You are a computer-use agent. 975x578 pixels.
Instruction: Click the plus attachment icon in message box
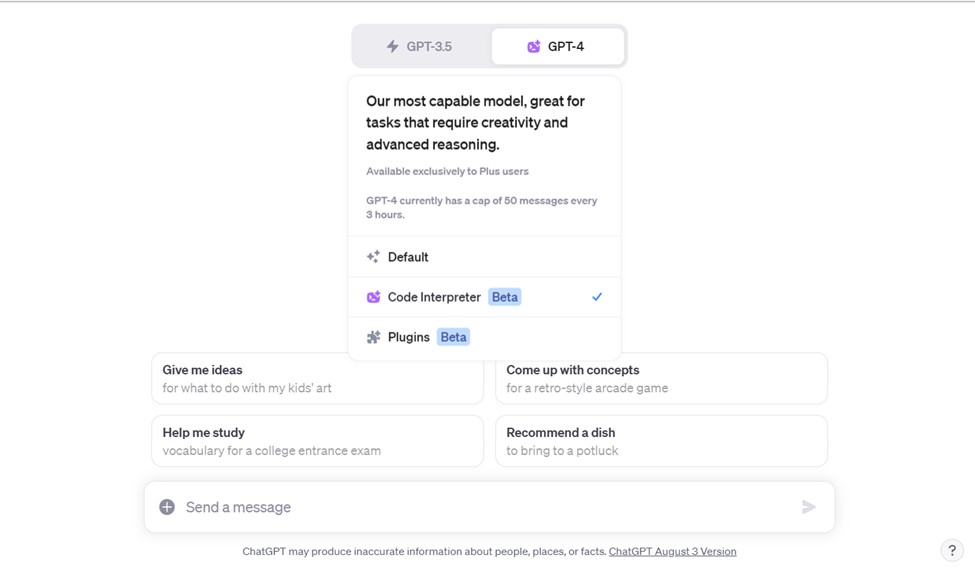(167, 507)
